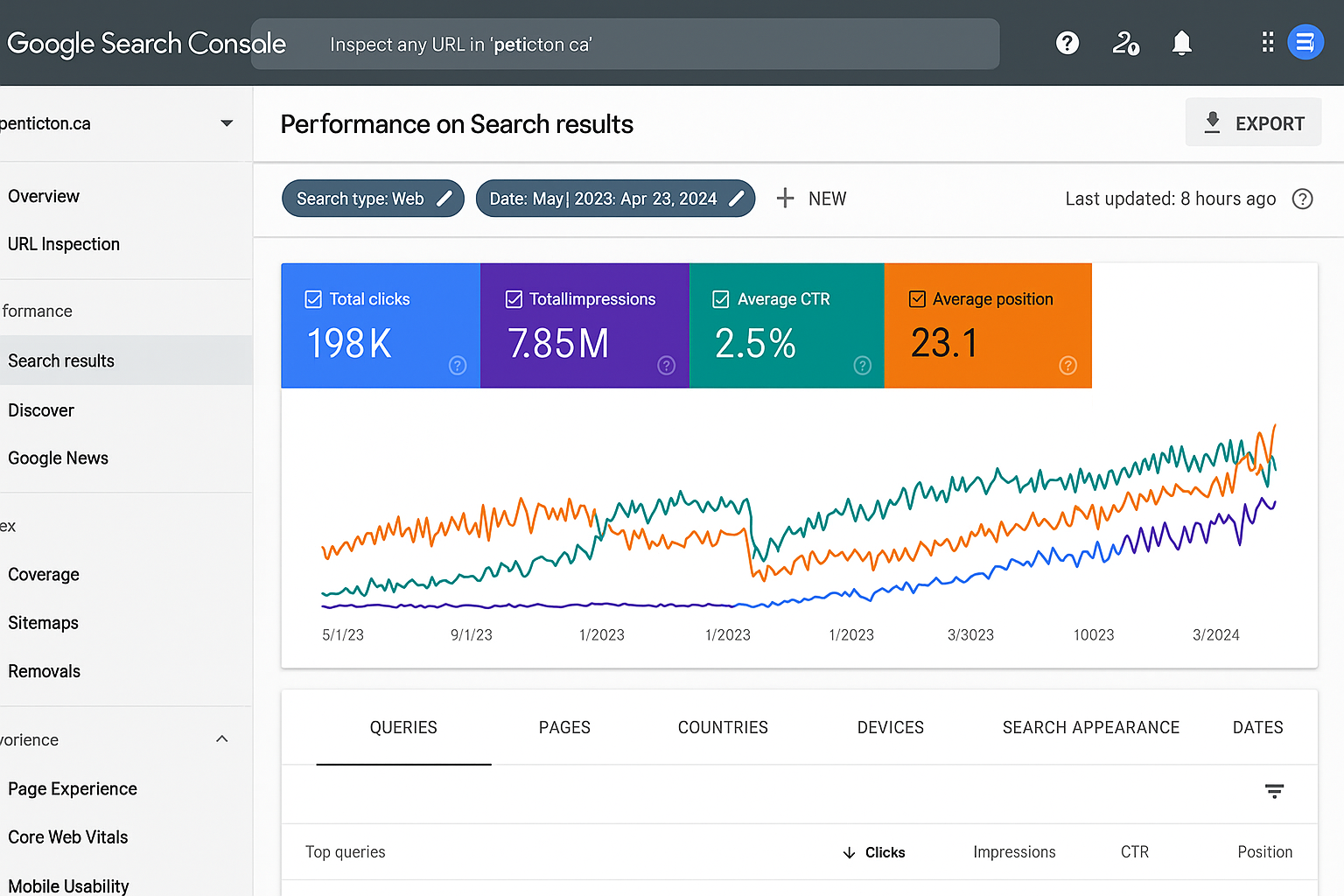1344x896 pixels.
Task: Select the COUNTRIES tab
Action: coord(723,727)
